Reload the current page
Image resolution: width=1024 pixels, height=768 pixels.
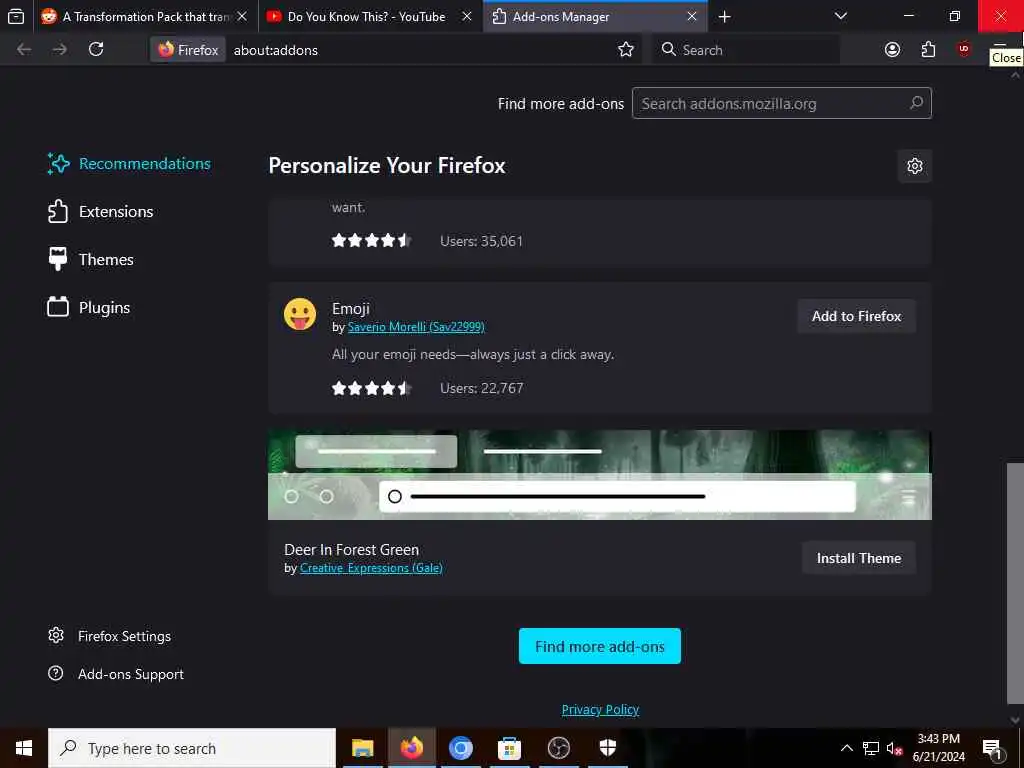[x=96, y=50]
